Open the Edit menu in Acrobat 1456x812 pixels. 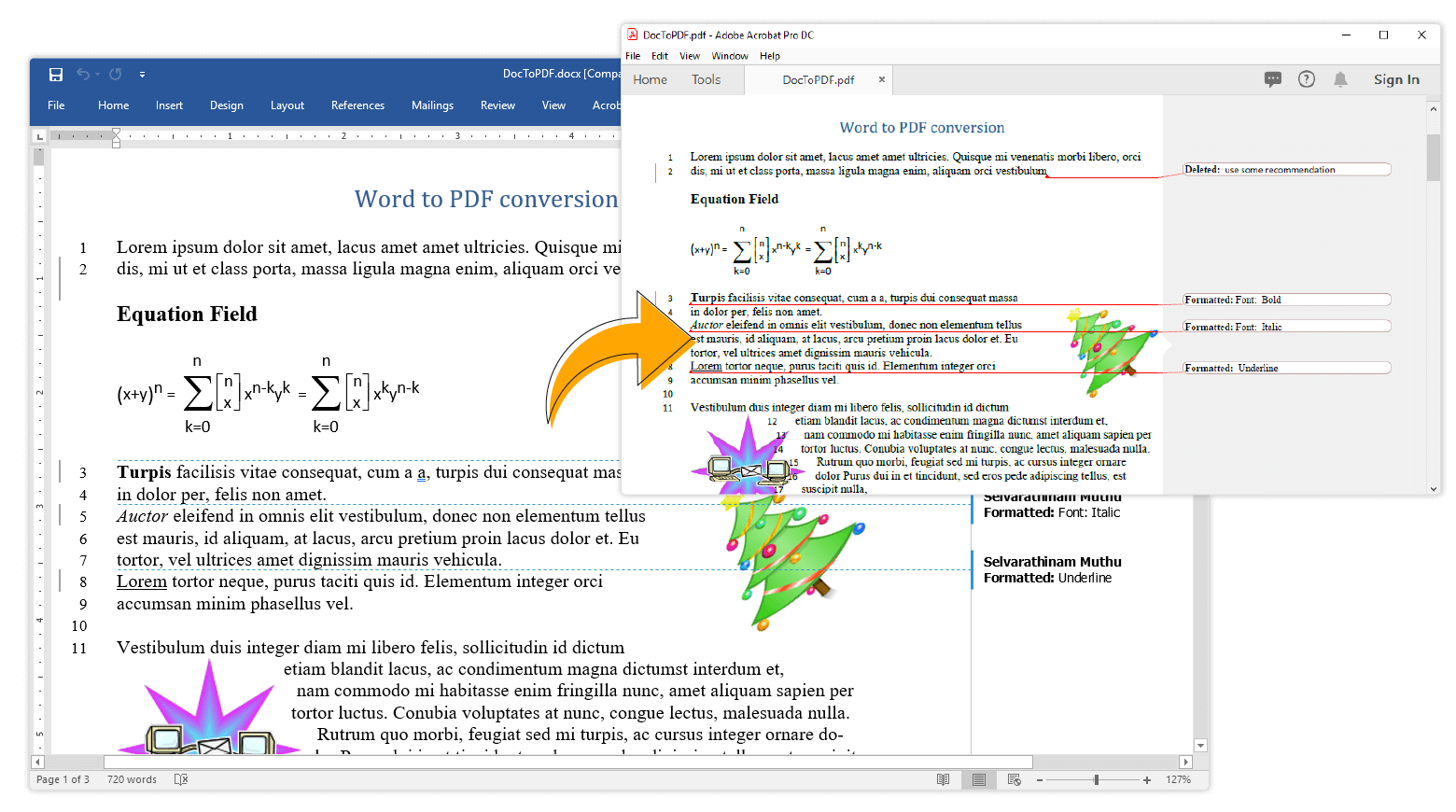pyautogui.click(x=660, y=56)
